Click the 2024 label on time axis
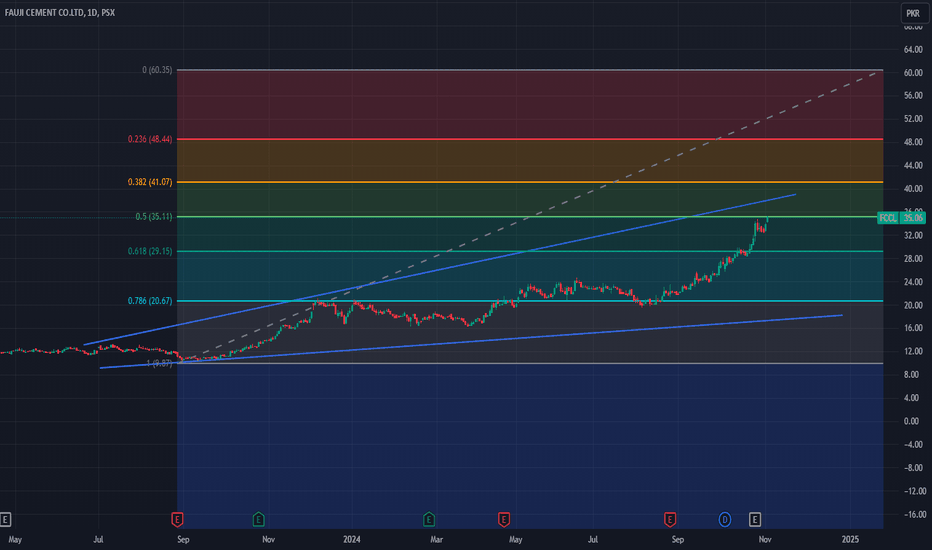 [x=351, y=539]
